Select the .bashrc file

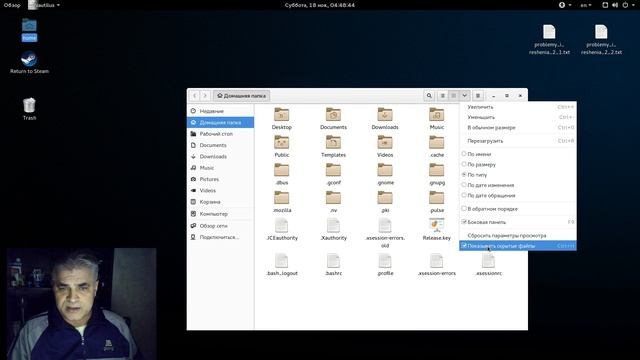[x=333, y=265]
